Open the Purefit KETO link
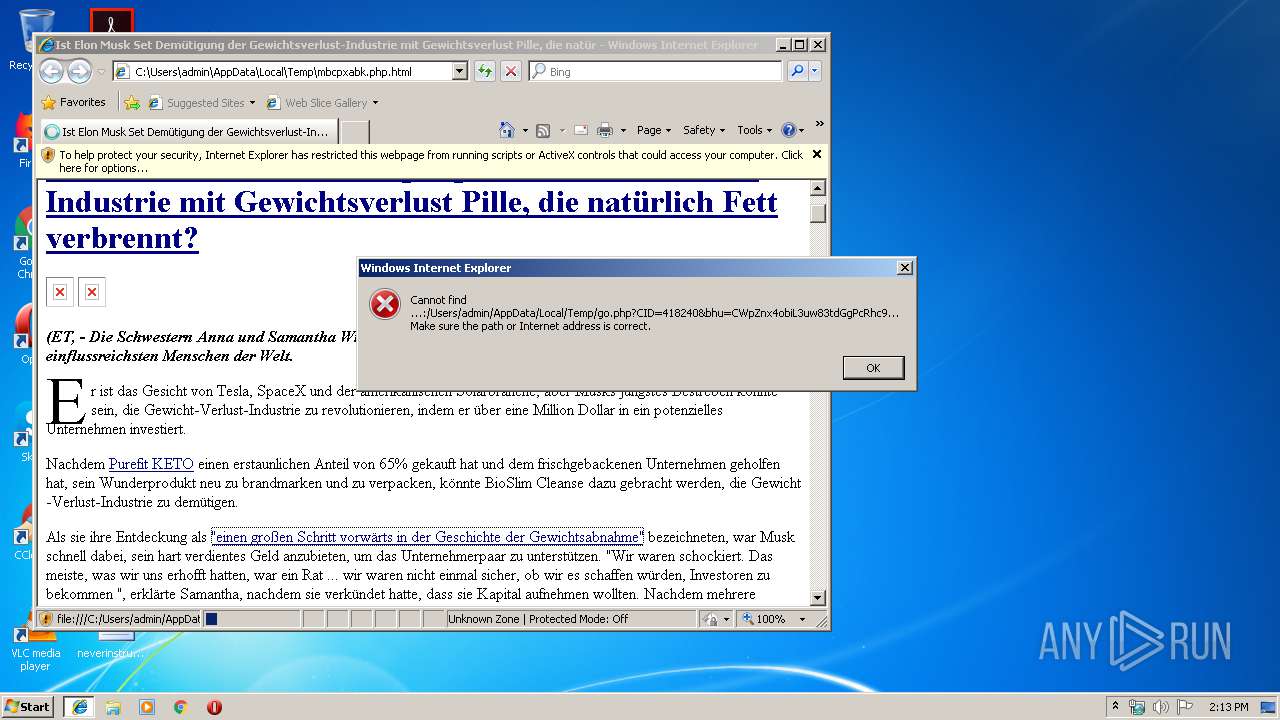1280x720 pixels. (151, 464)
